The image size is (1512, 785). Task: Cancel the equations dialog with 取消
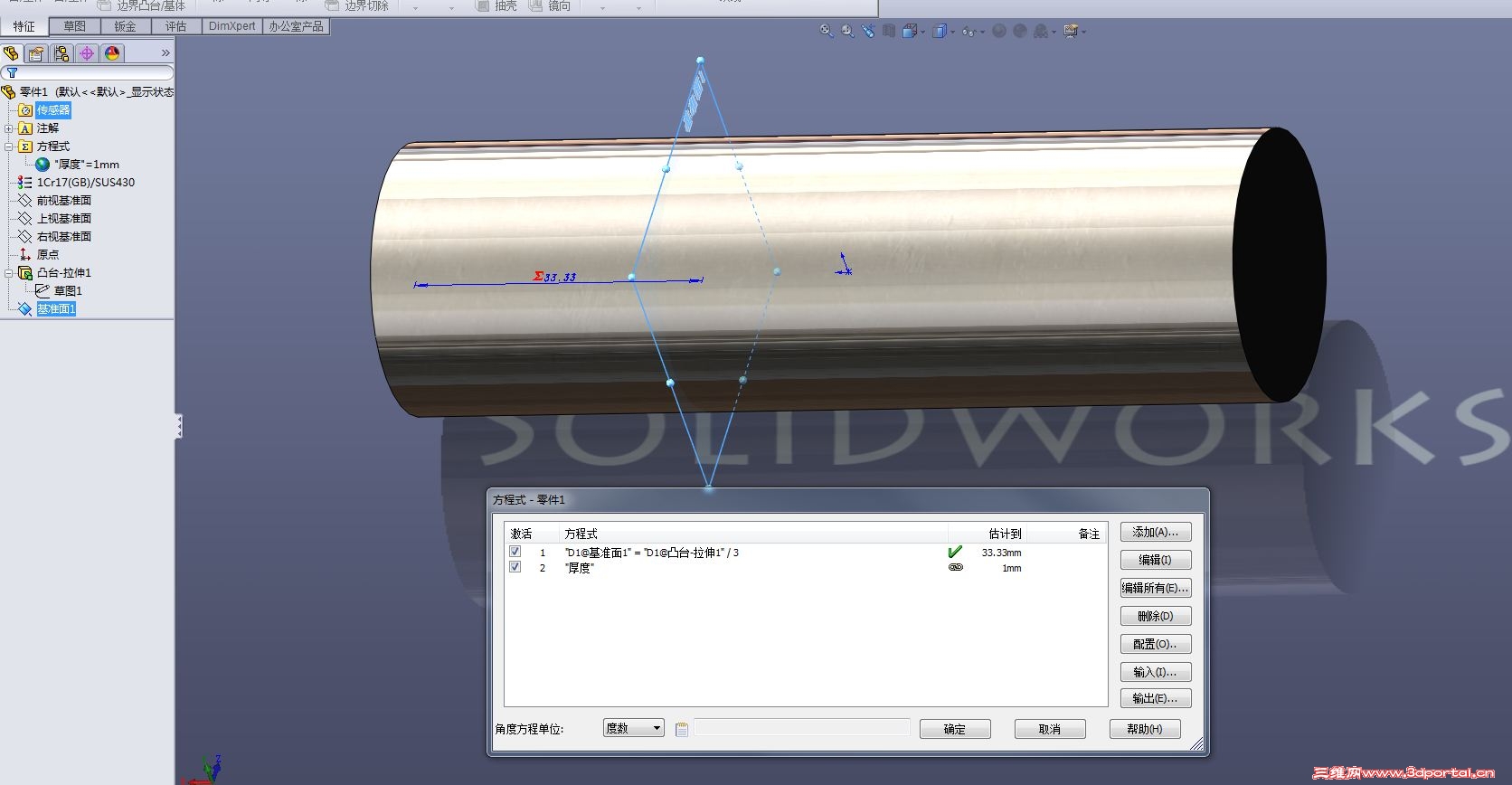pyautogui.click(x=1050, y=729)
